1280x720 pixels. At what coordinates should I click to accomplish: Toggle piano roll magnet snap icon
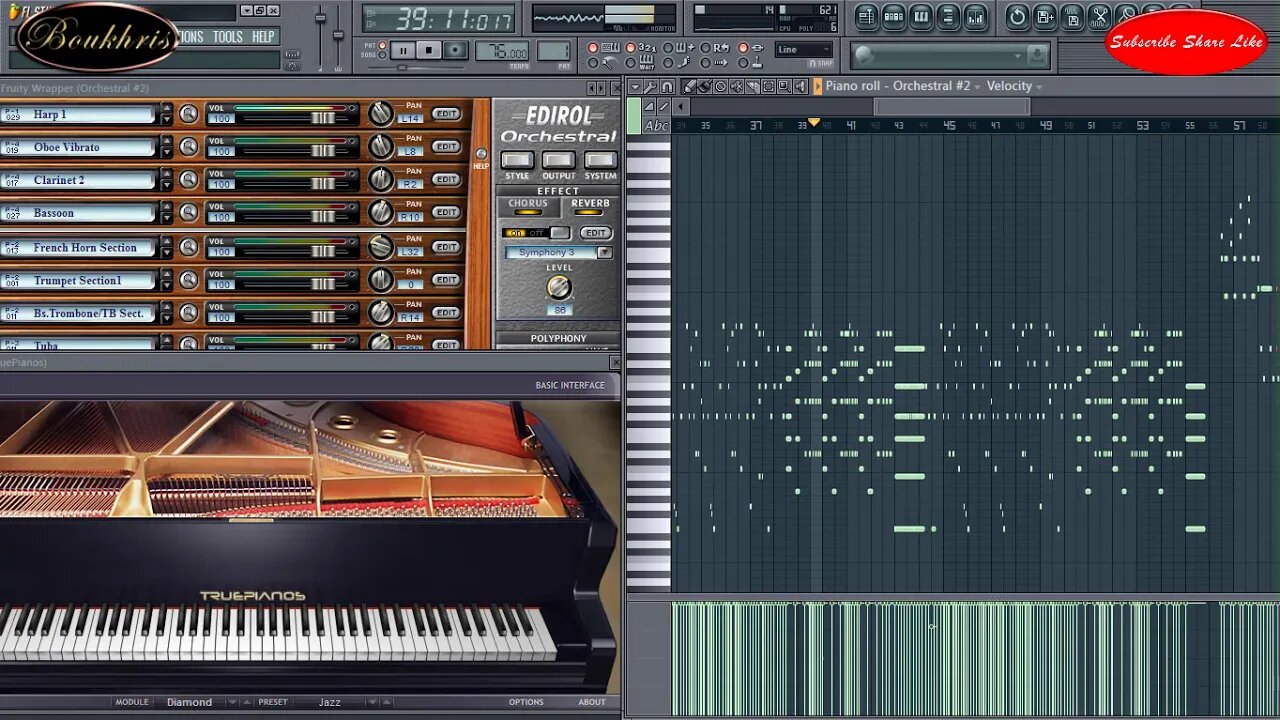[667, 86]
